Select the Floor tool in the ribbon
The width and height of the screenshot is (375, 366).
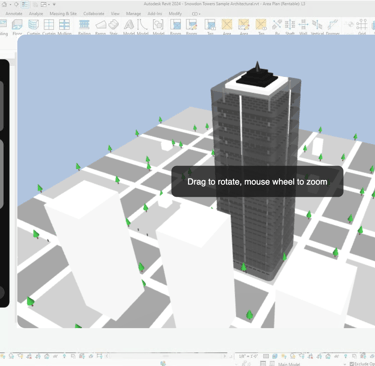[17, 26]
